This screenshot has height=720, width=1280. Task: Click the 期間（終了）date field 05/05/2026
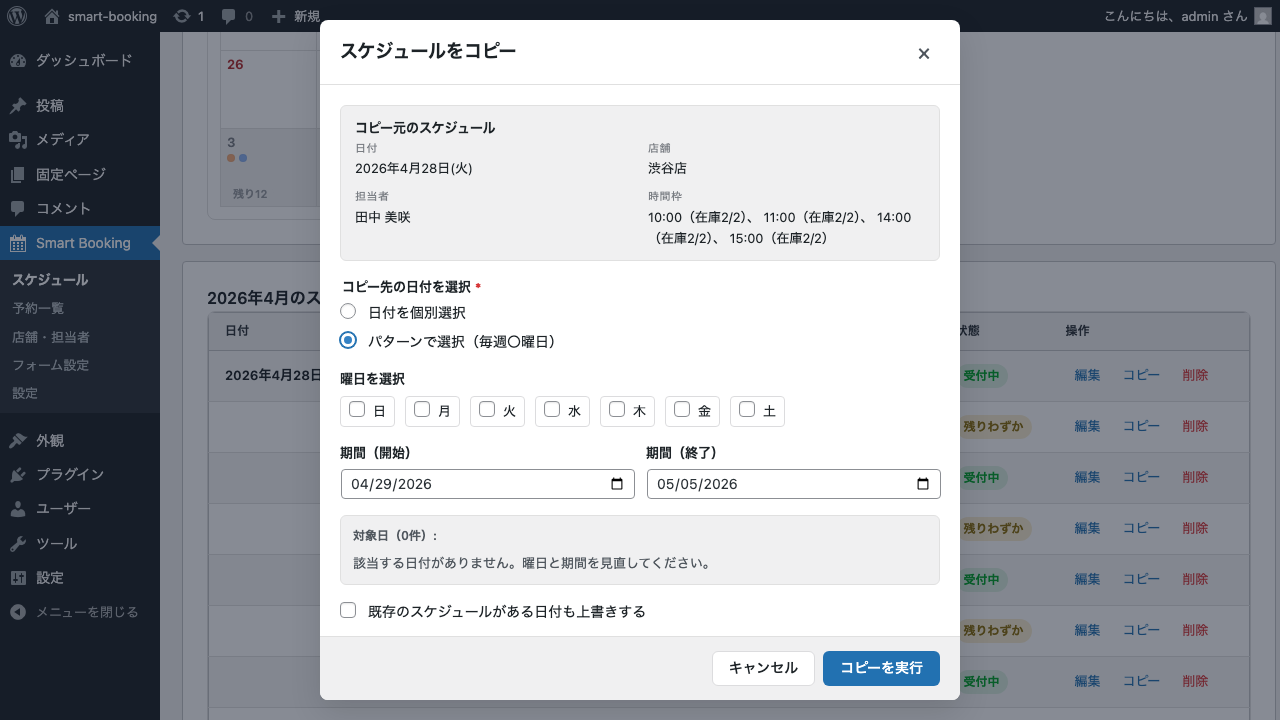pos(794,484)
